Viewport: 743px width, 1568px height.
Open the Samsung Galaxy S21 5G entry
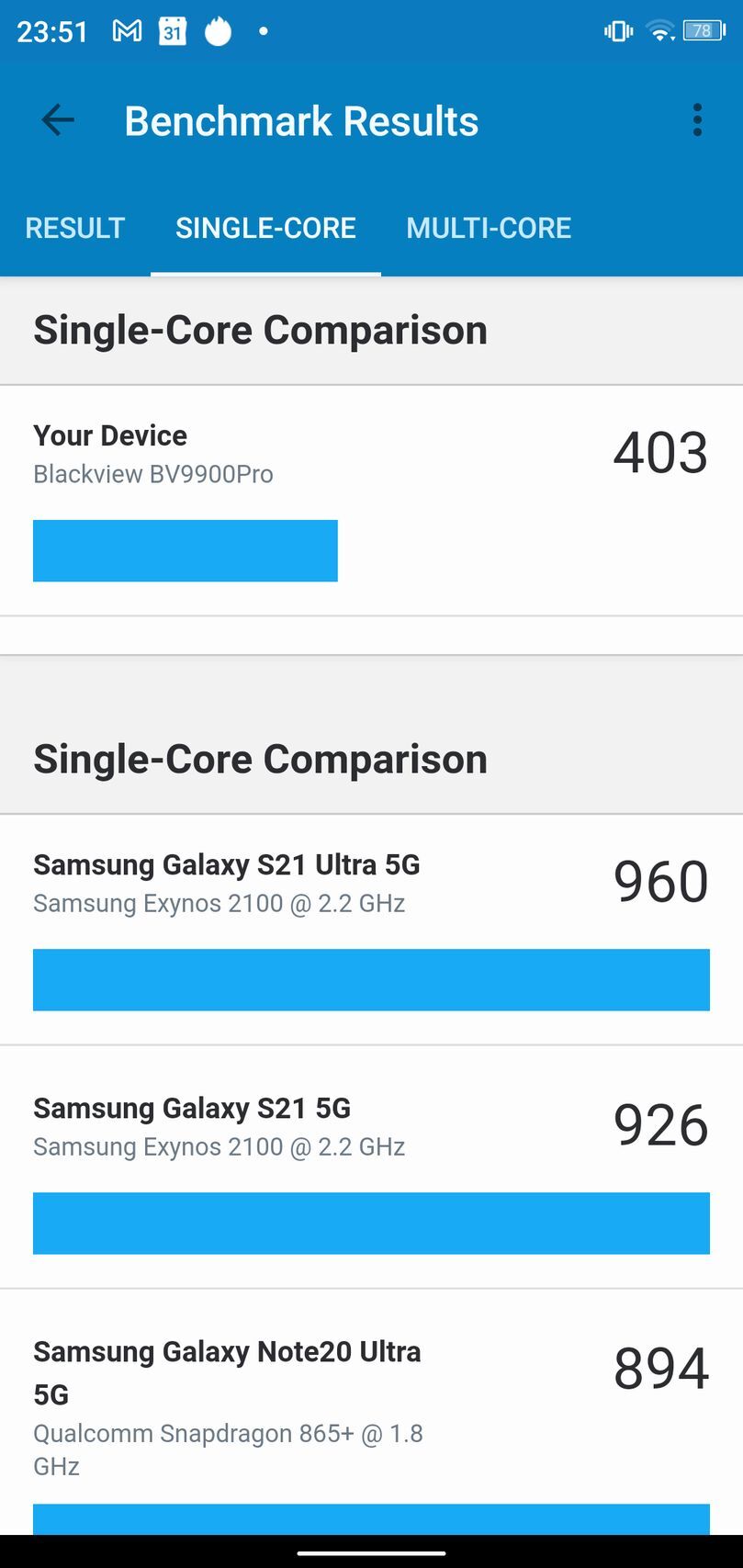[x=192, y=1109]
